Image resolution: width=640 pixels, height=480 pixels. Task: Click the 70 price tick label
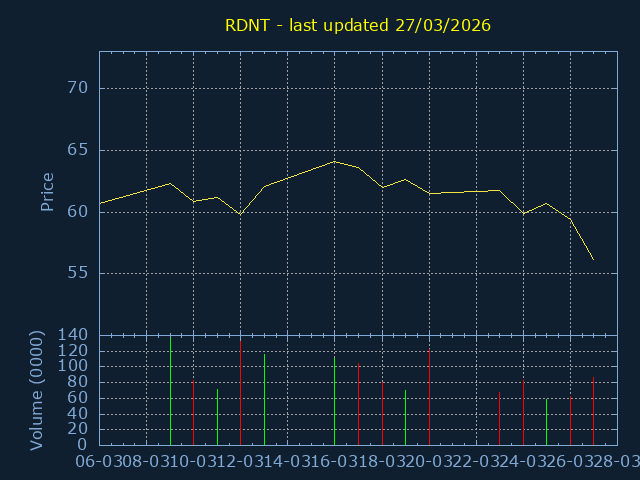[78, 88]
